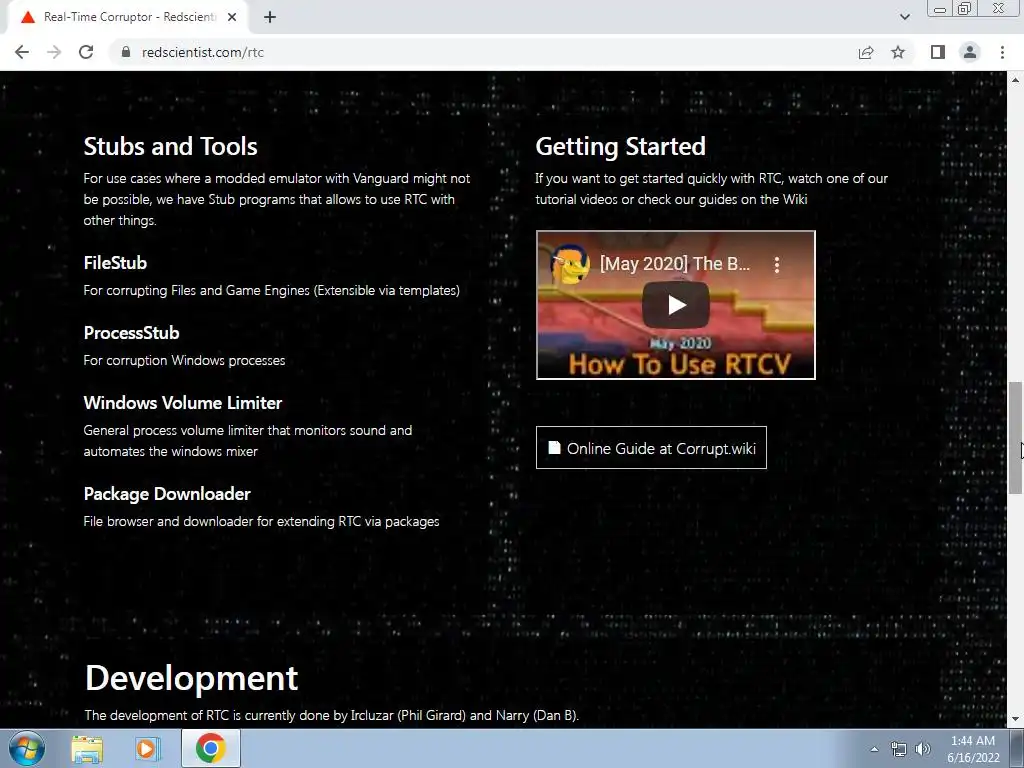Expand the tab search chevron

coord(904,17)
